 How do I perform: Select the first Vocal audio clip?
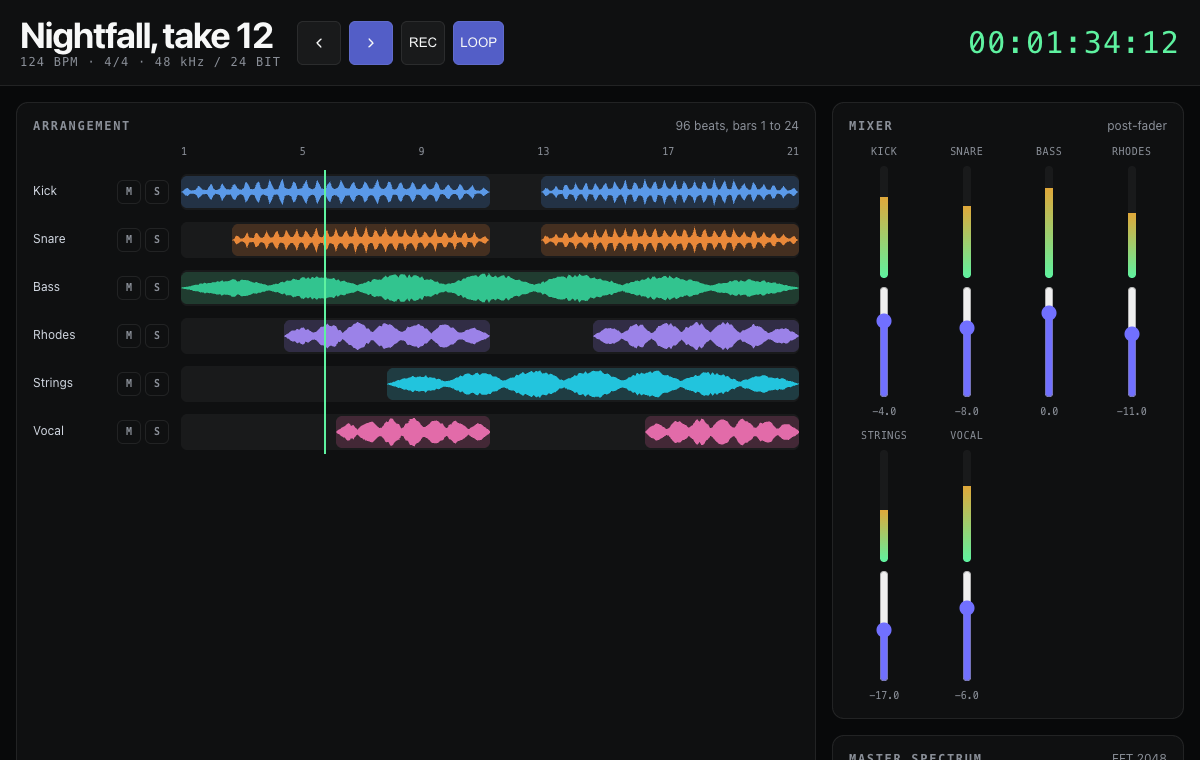(413, 432)
